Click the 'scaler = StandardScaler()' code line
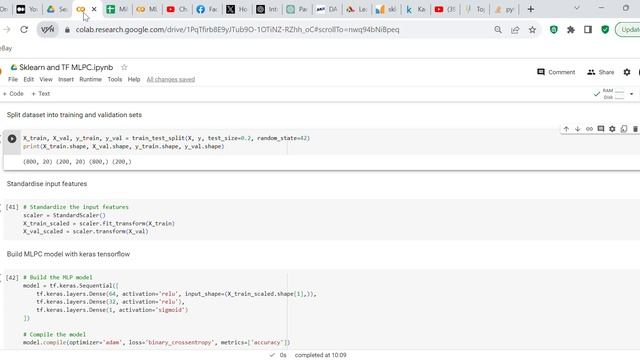The image size is (640, 360). [64, 215]
